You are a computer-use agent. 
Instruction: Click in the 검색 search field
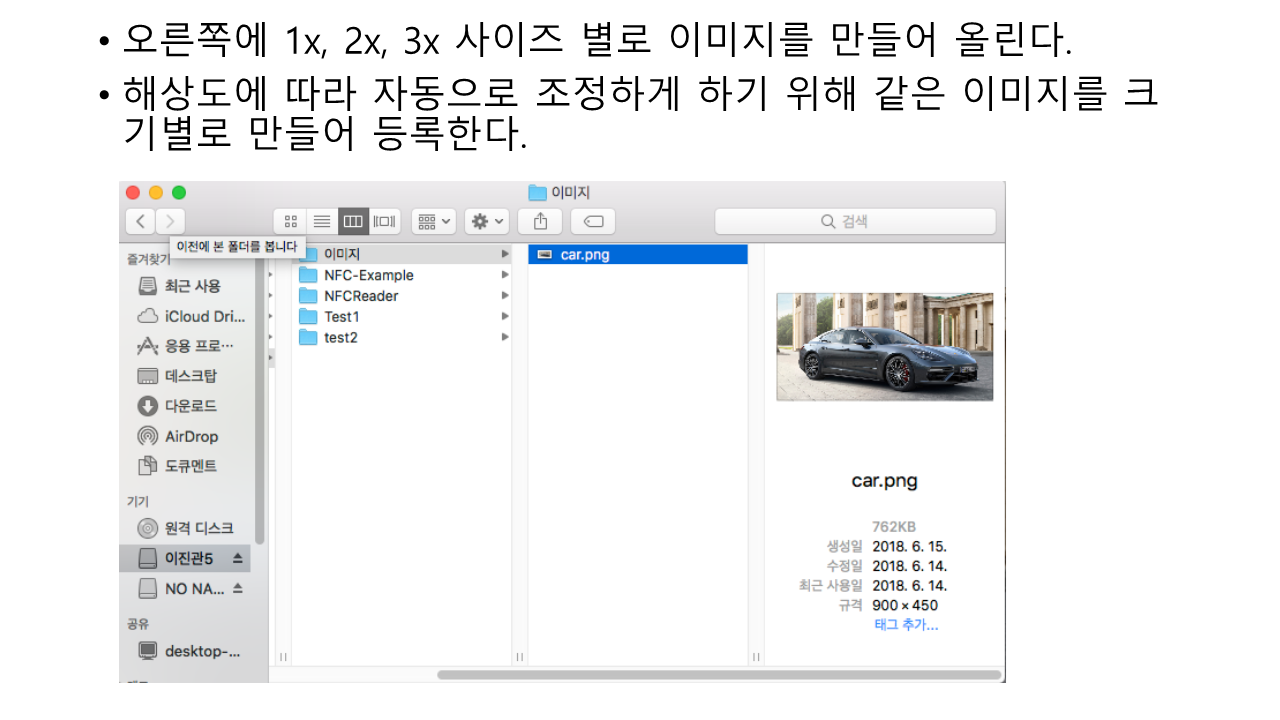[x=855, y=222]
